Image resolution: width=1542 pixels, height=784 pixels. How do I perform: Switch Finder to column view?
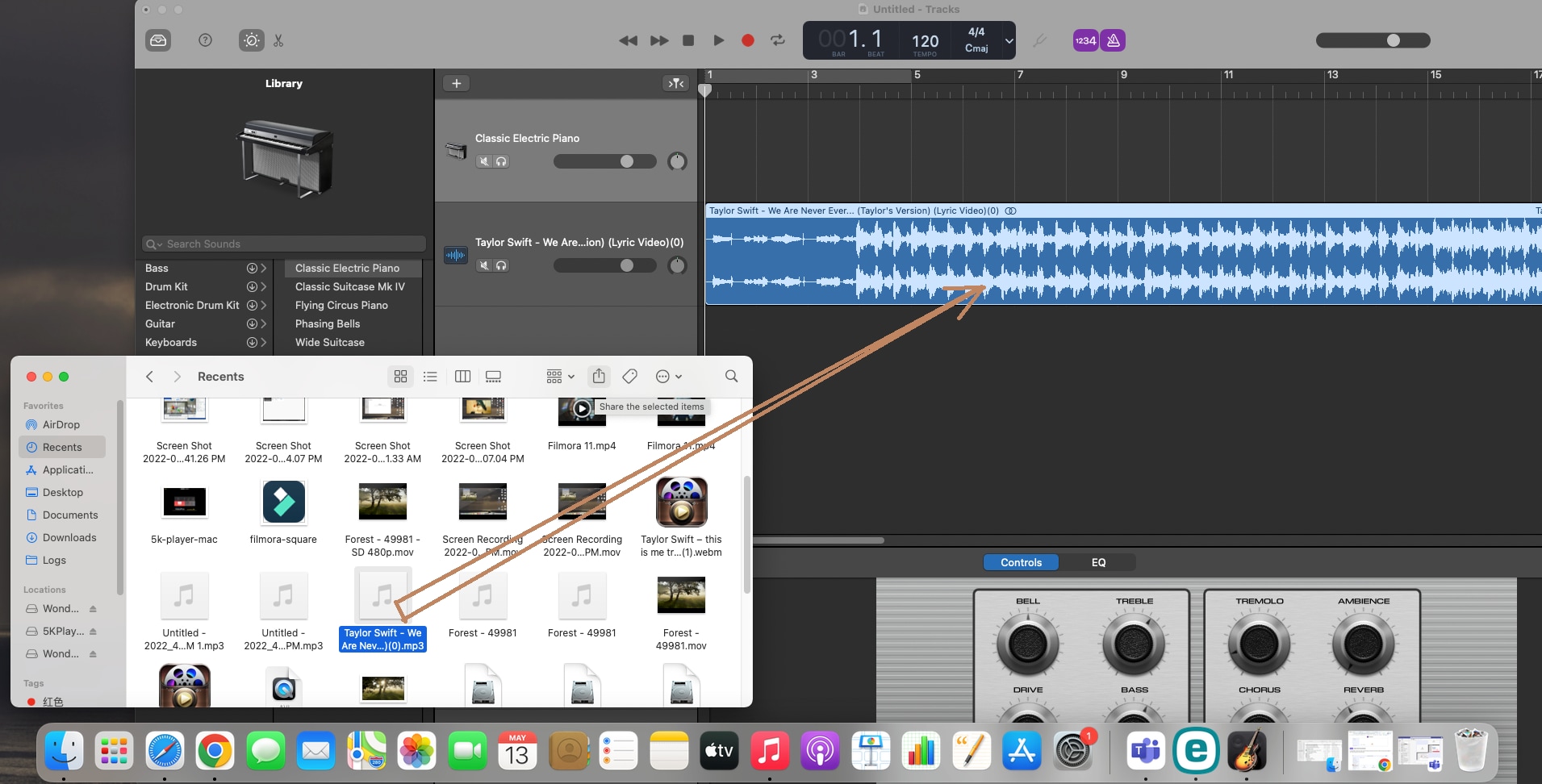click(462, 377)
